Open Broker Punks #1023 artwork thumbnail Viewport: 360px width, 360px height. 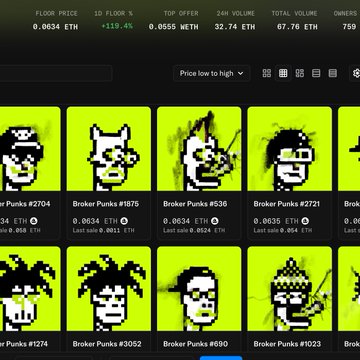pos(290,289)
